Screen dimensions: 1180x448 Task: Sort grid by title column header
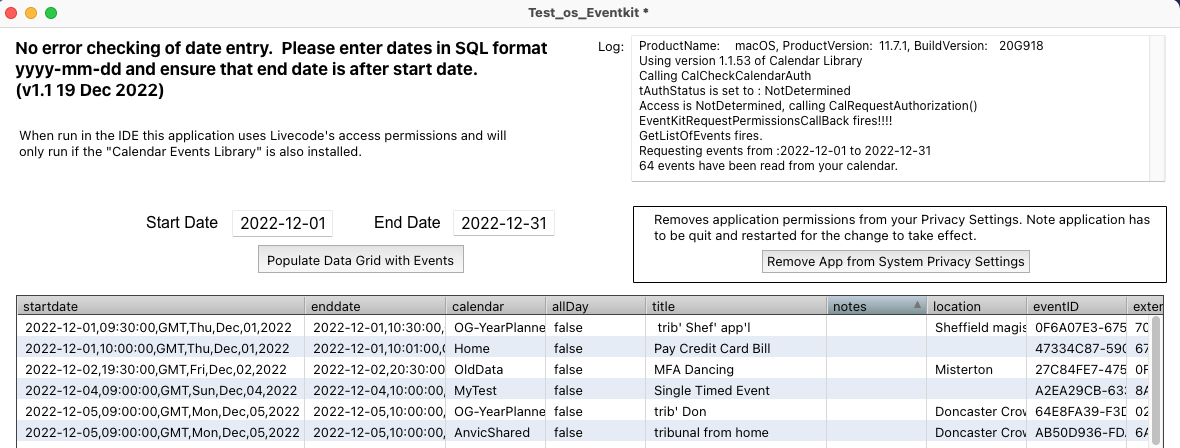point(735,306)
